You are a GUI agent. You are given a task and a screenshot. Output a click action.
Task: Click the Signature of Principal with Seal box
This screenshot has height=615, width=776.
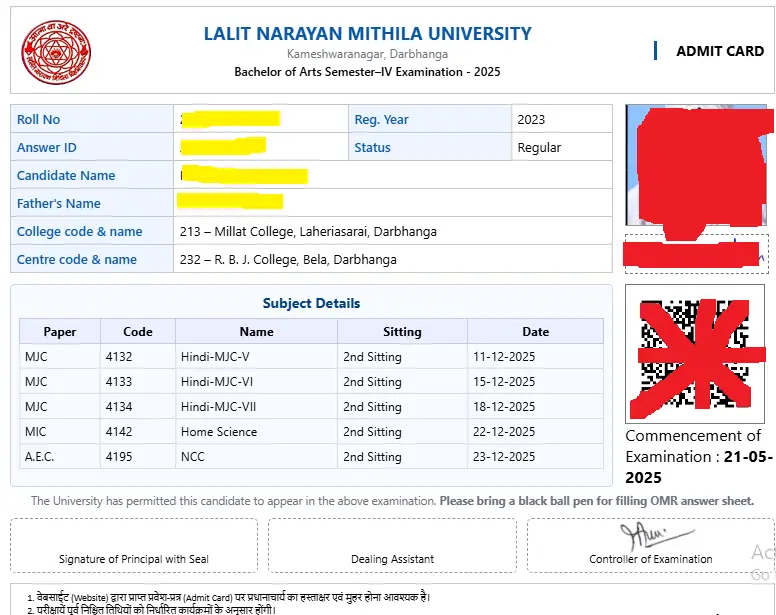coord(133,545)
